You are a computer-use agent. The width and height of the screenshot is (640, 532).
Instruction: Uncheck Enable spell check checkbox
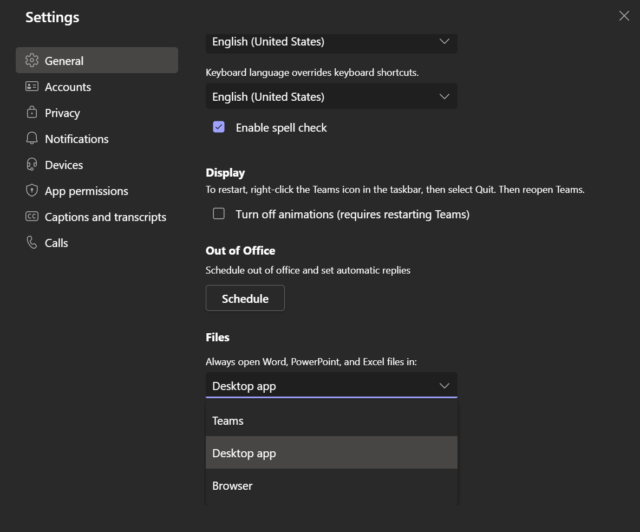[219, 128]
